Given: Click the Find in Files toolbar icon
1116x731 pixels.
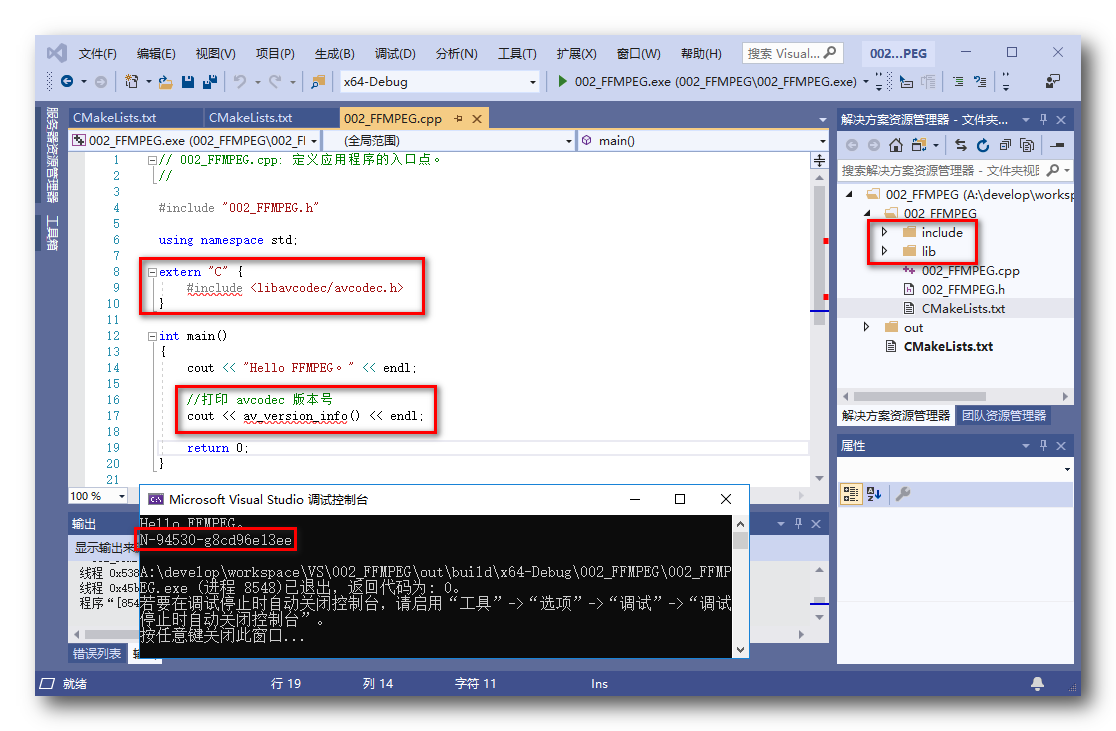Looking at the screenshot, I should pos(317,81).
